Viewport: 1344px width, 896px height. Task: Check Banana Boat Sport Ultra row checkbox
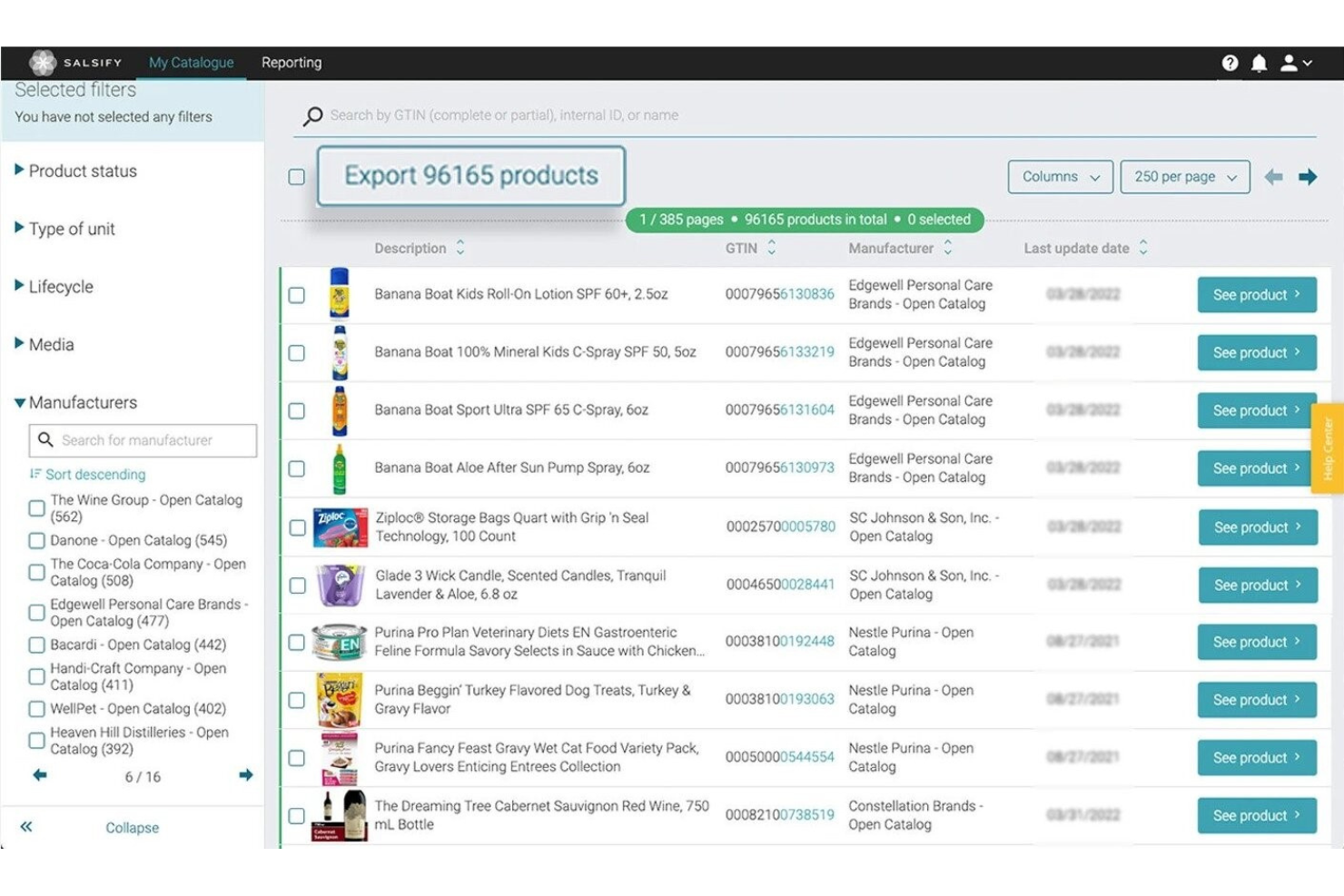point(297,411)
